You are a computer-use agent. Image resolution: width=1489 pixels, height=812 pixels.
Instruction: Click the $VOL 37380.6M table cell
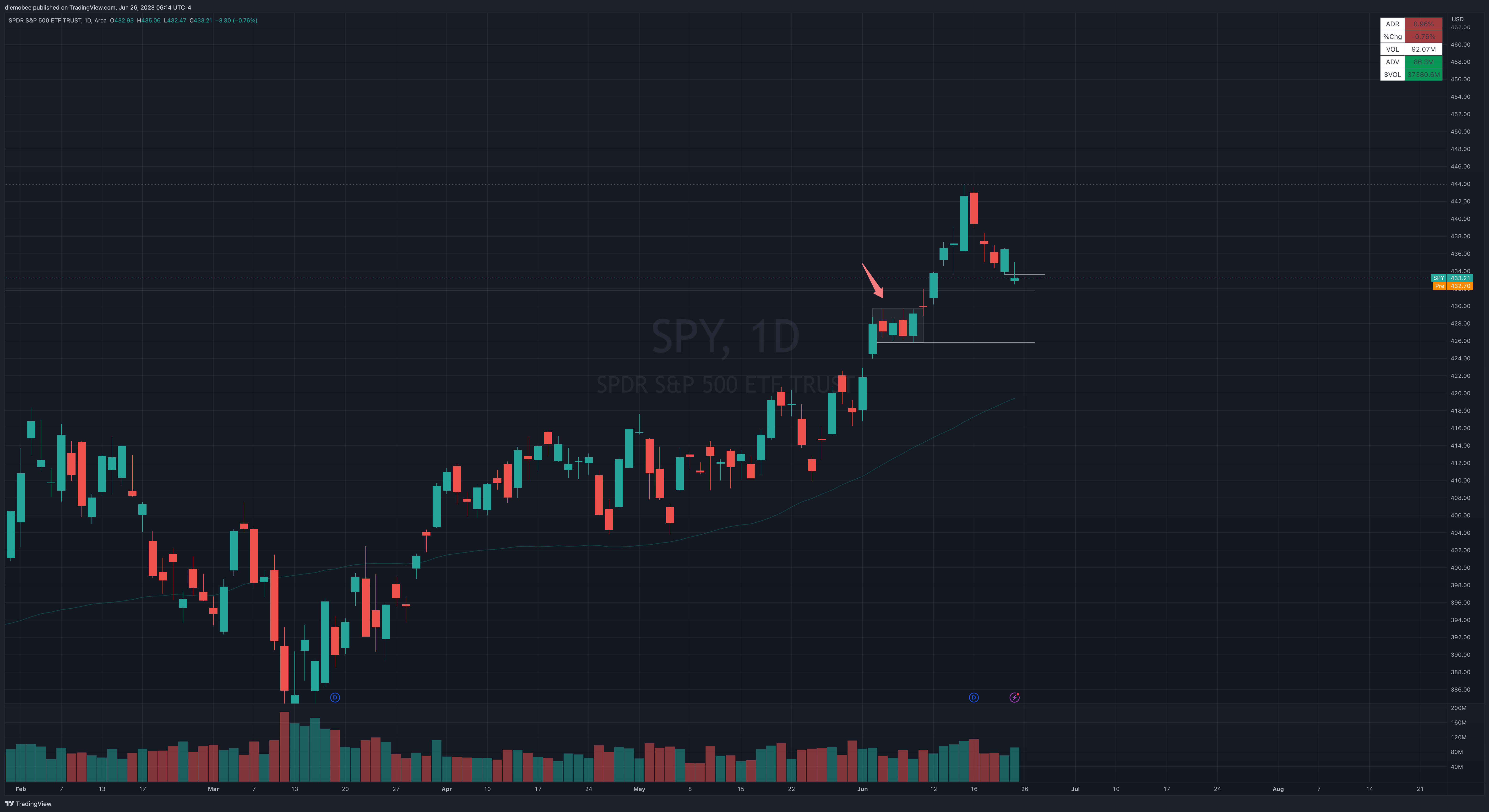pos(1424,75)
